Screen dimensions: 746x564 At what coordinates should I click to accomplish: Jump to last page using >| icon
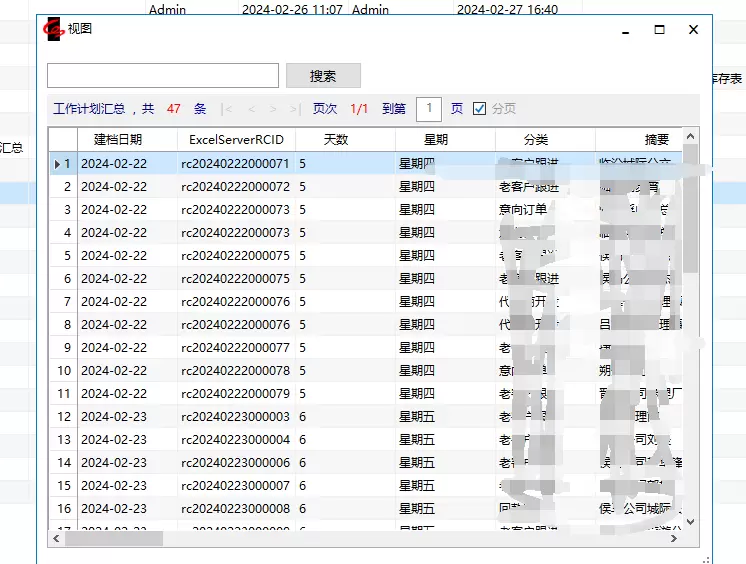click(x=294, y=108)
